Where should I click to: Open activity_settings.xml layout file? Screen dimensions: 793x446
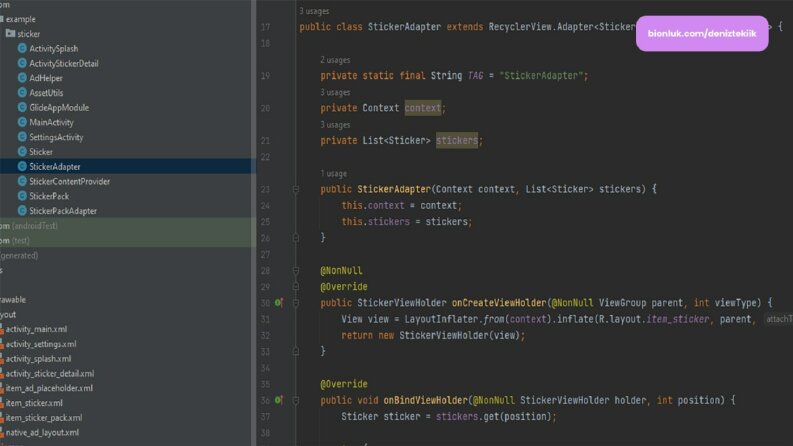tap(41, 344)
